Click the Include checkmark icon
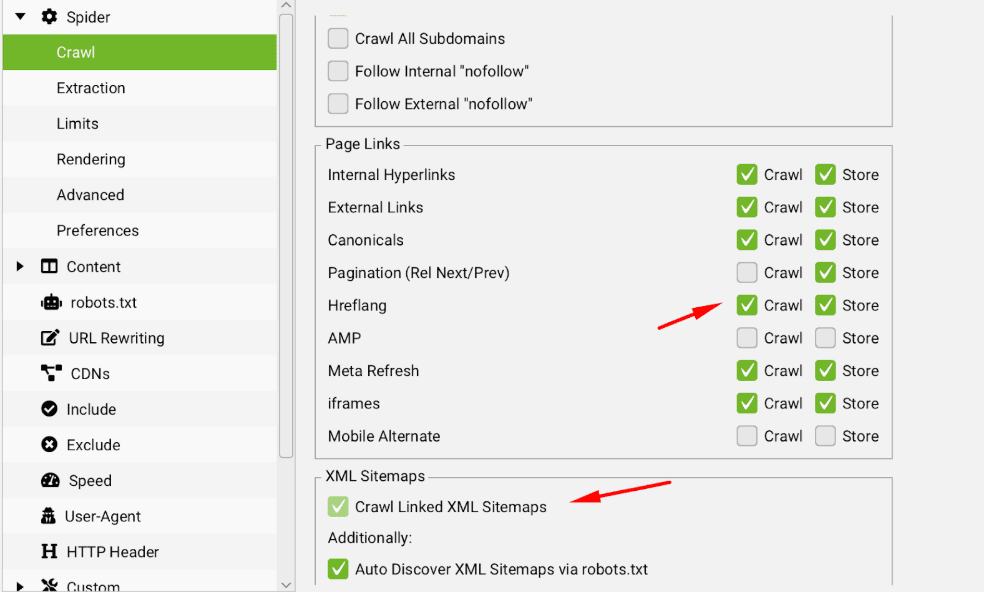The width and height of the screenshot is (984, 592). (x=49, y=409)
